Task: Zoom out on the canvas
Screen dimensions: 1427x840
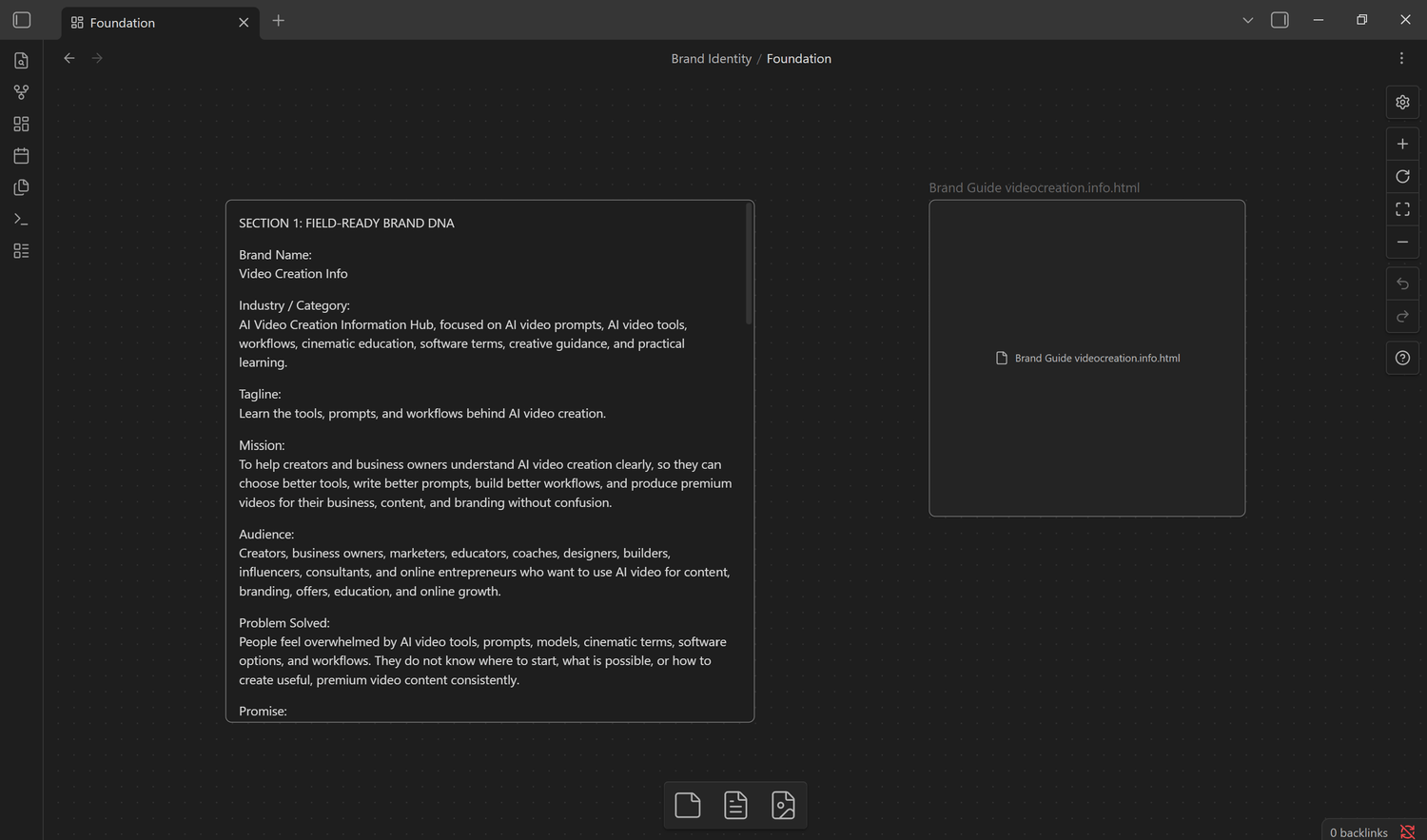Action: 1402,242
